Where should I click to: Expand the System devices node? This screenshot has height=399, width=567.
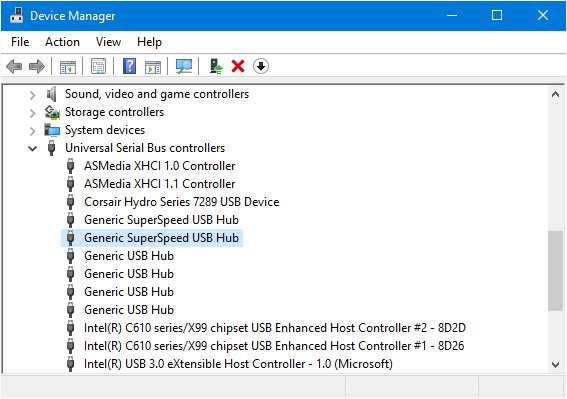[x=33, y=131]
